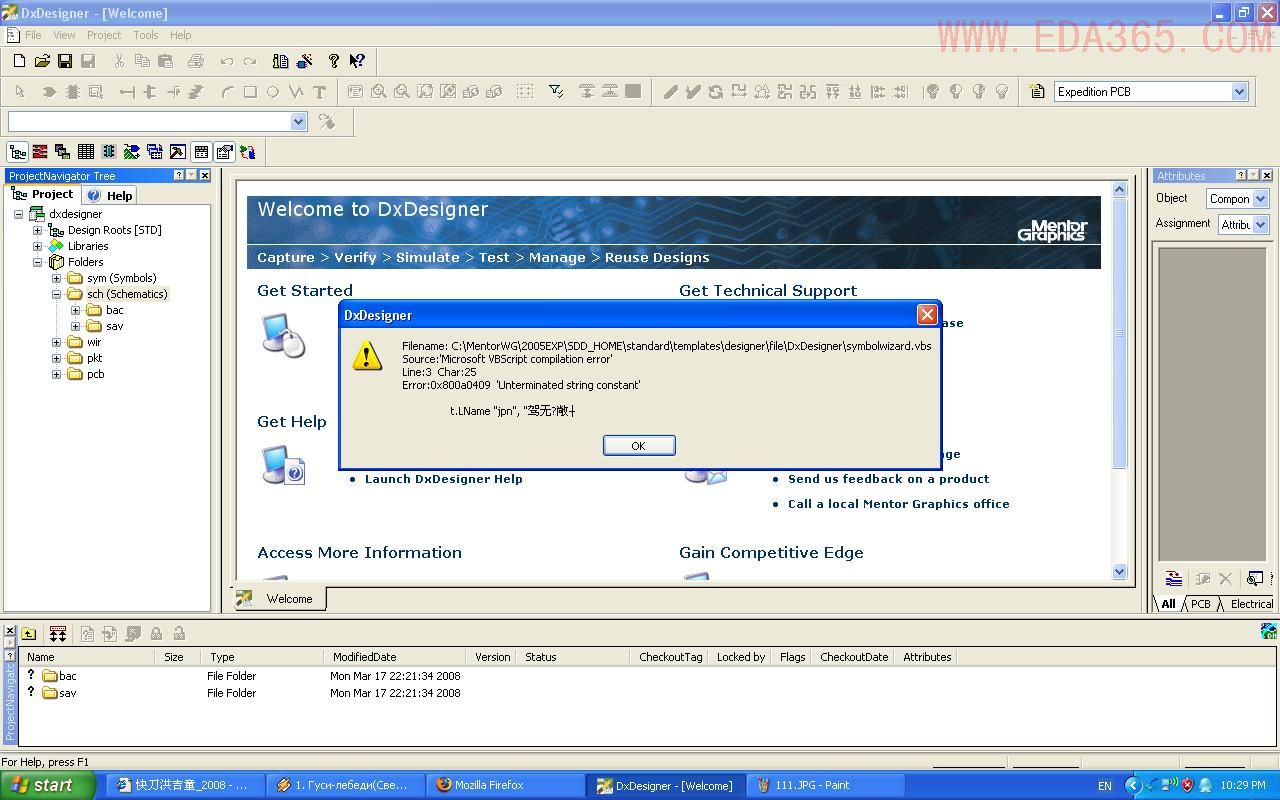Open the Object dropdown in Attributes panel

pos(1260,198)
